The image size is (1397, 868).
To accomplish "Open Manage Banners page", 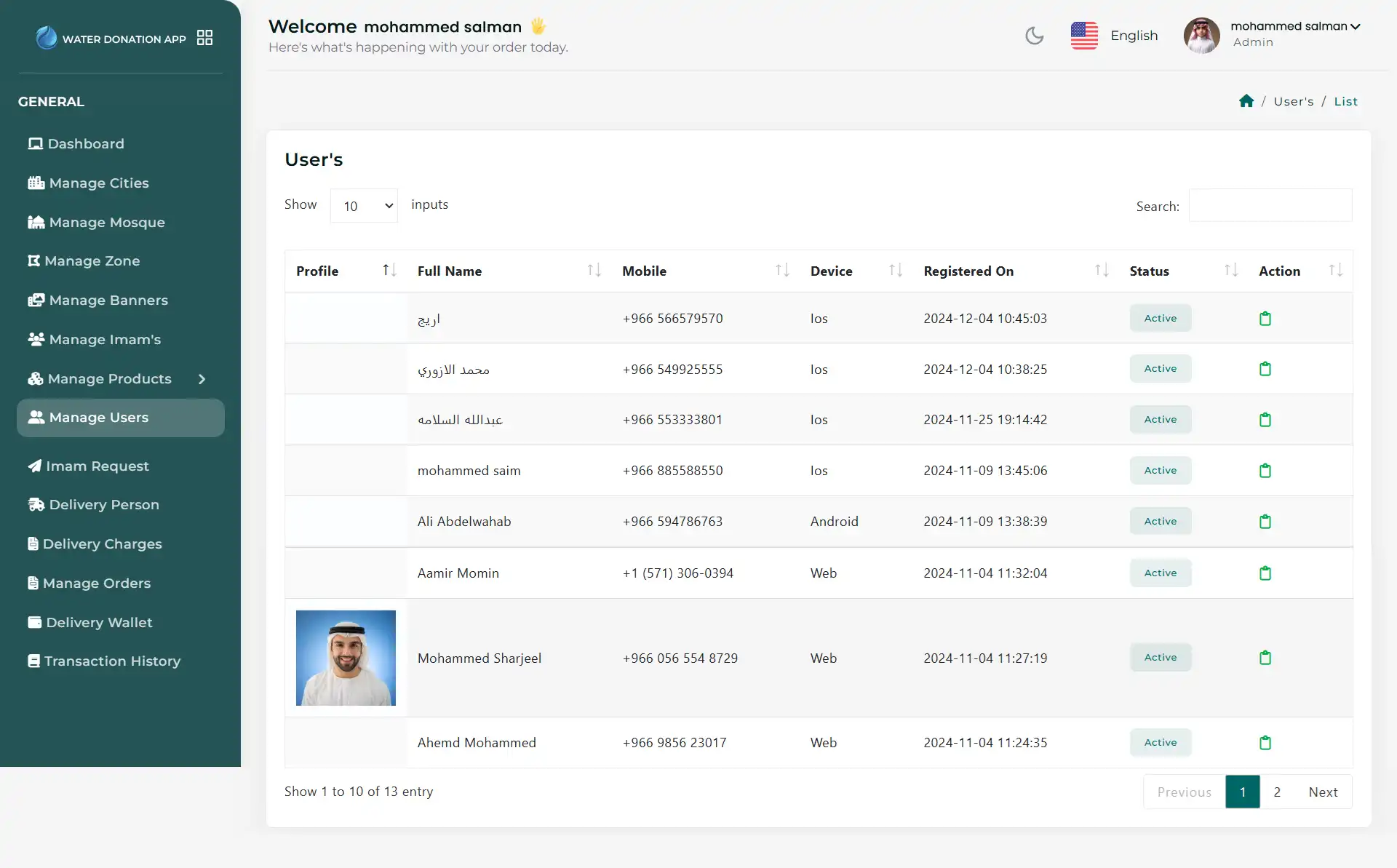I will click(x=108, y=300).
